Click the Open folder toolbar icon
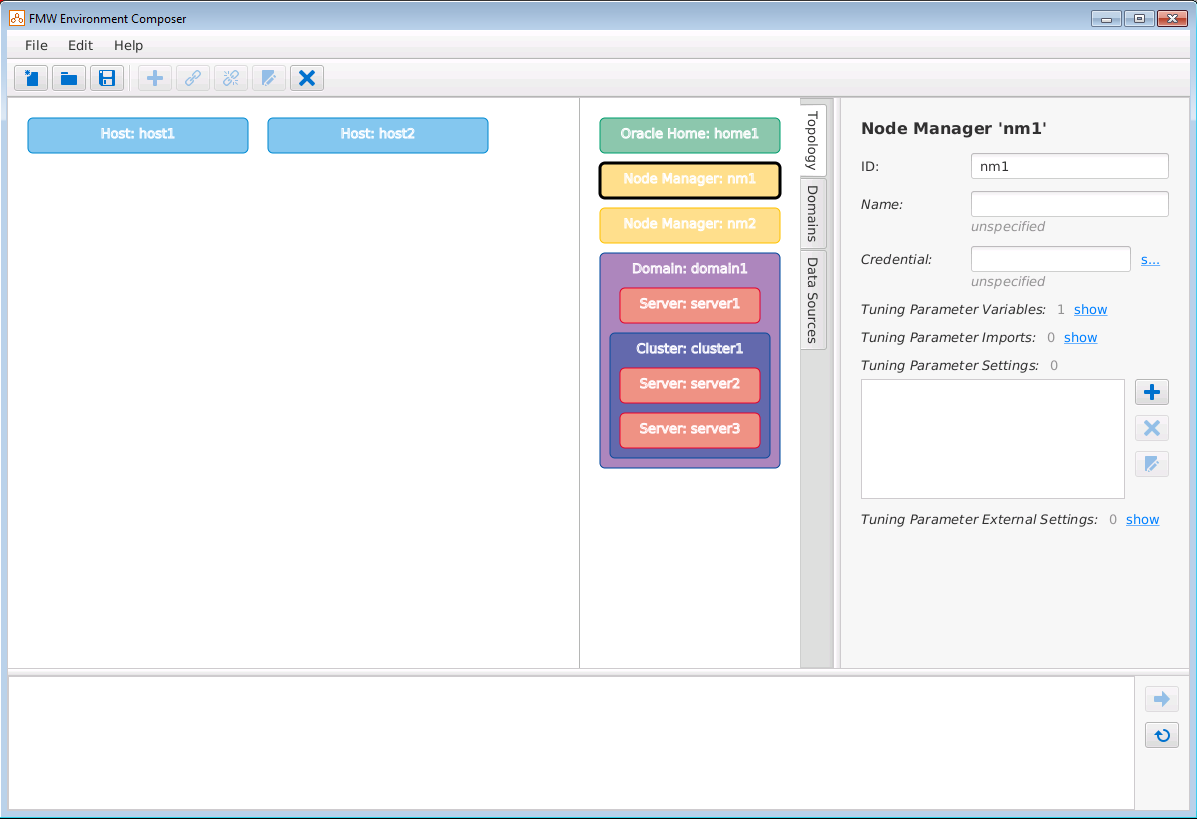Viewport: 1197px width, 819px height. click(x=69, y=78)
